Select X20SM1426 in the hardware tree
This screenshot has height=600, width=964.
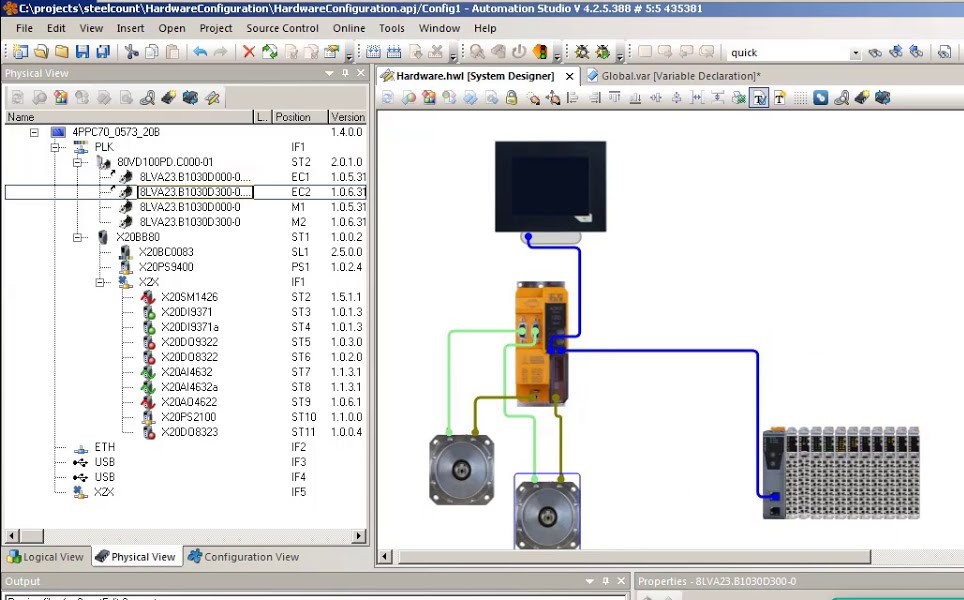(189, 297)
